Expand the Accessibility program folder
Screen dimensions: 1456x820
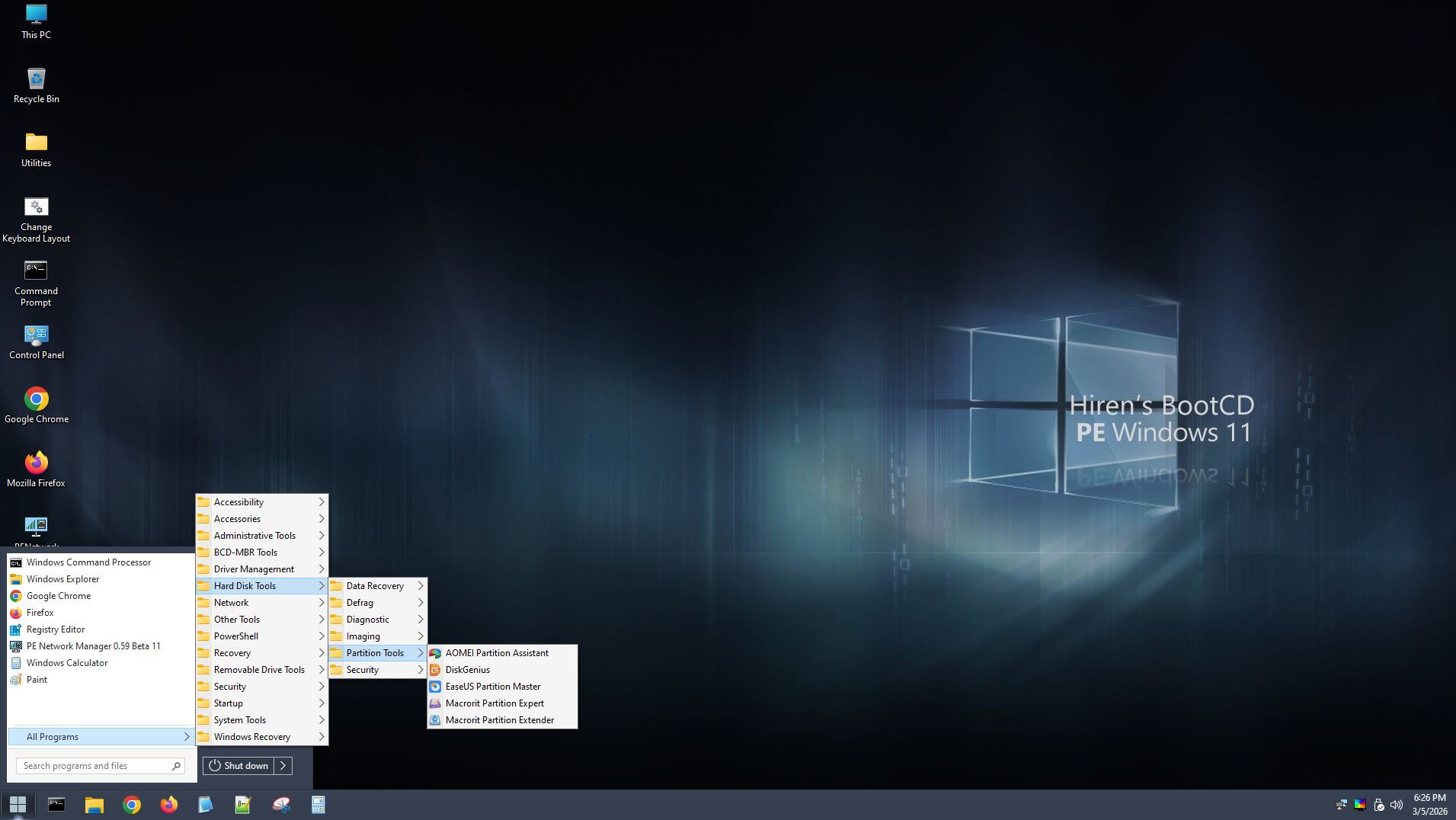pos(262,502)
